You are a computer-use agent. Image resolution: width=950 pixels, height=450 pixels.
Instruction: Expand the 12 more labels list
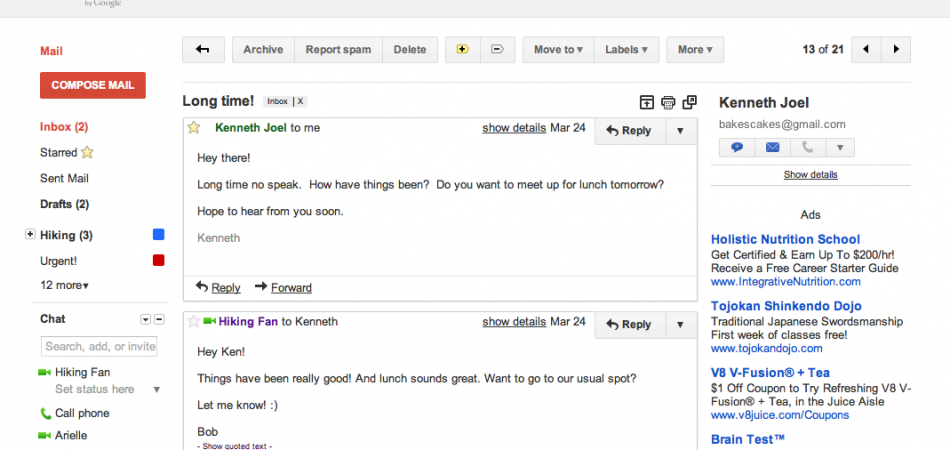coord(64,285)
